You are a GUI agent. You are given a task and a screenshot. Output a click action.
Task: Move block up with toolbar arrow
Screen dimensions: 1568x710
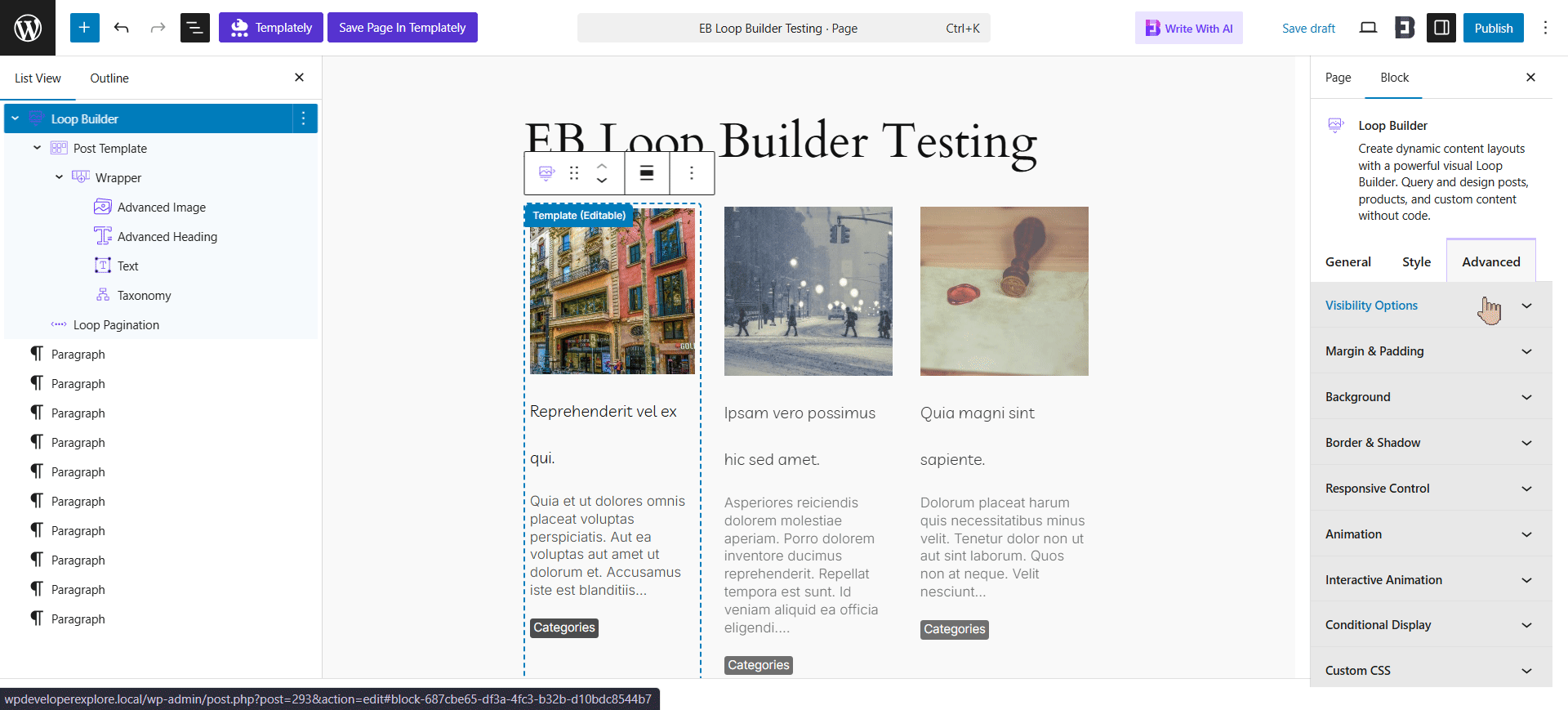point(602,166)
